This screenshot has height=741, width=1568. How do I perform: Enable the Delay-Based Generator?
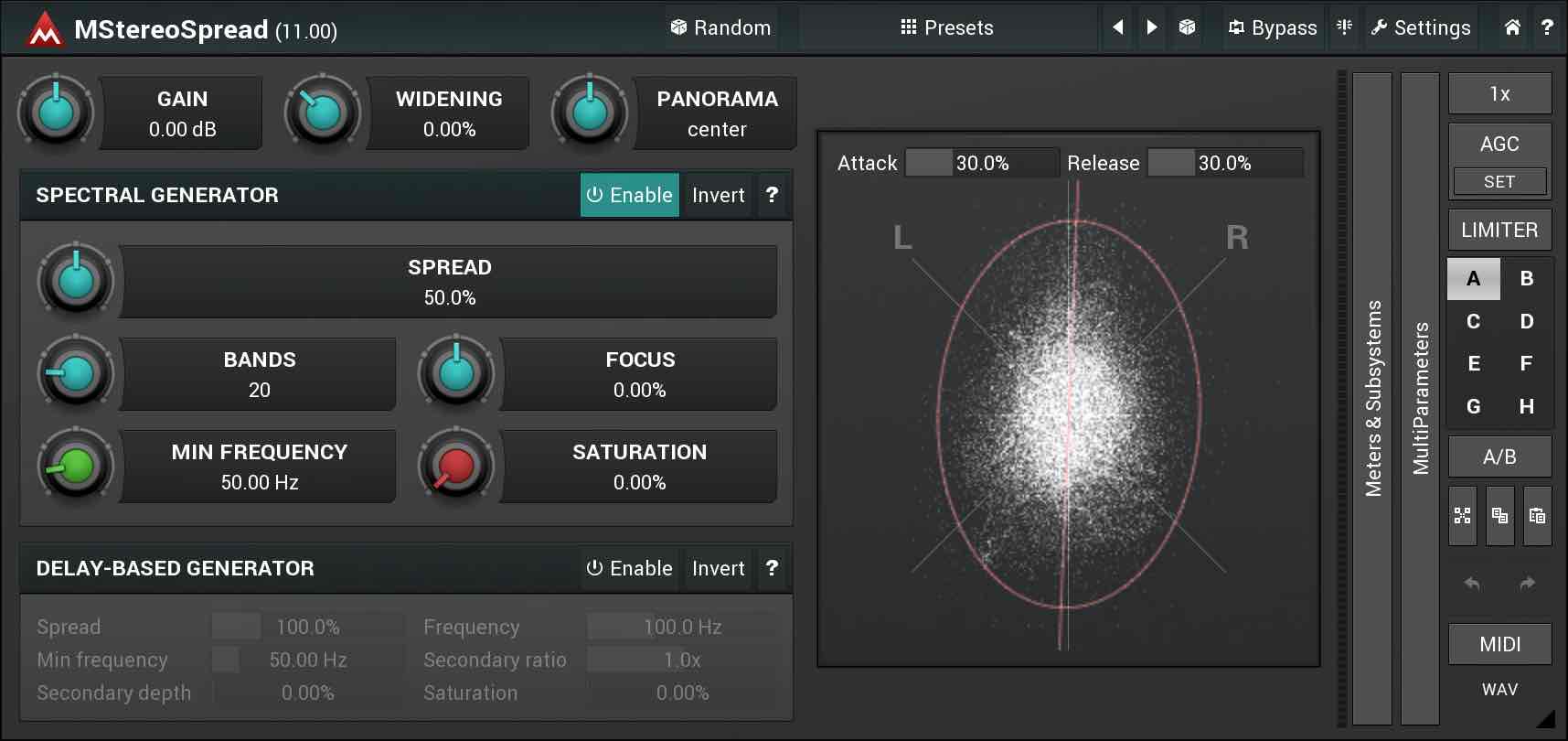click(629, 568)
